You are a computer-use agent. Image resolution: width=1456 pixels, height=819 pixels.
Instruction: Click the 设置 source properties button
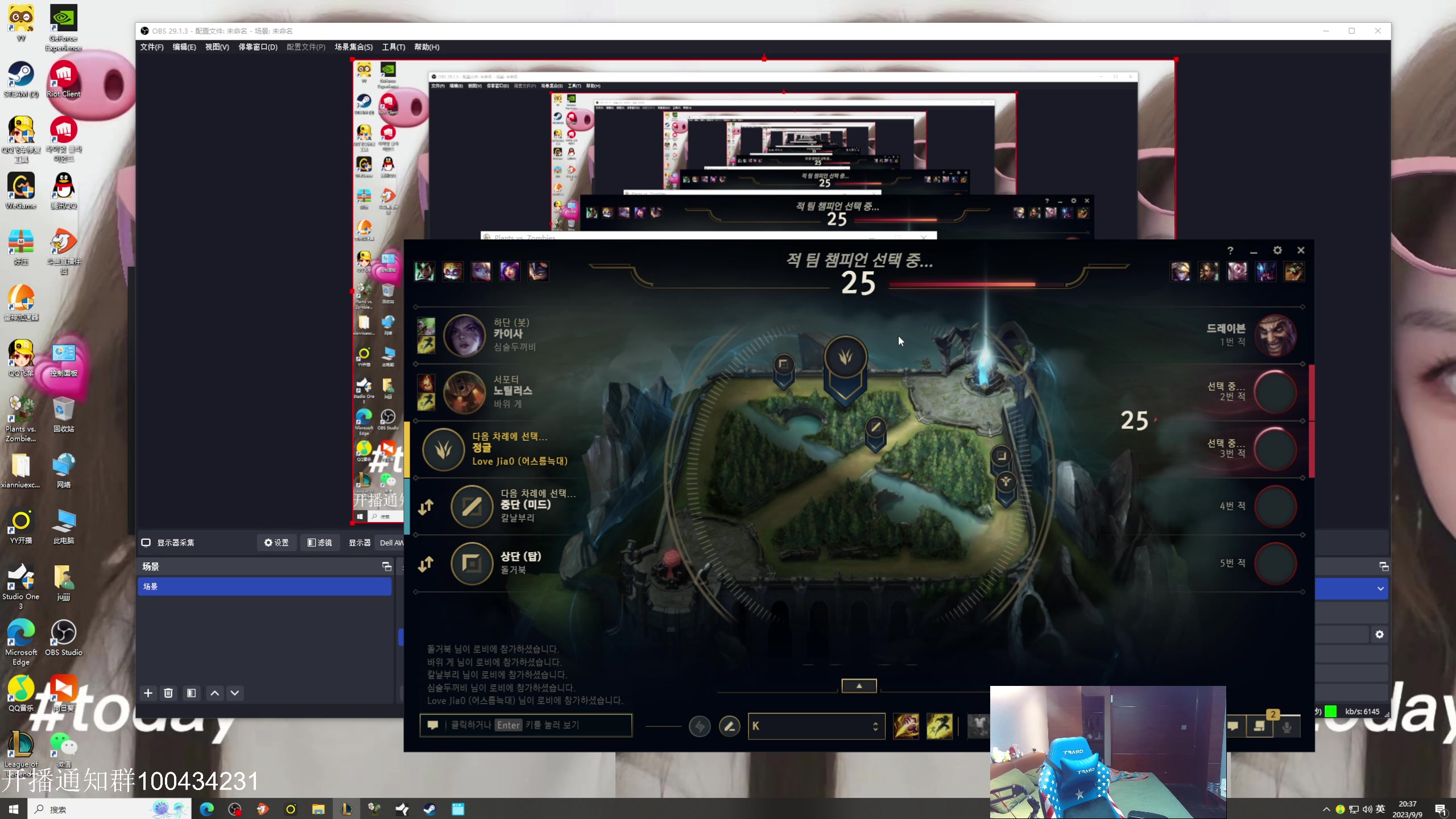pyautogui.click(x=276, y=543)
